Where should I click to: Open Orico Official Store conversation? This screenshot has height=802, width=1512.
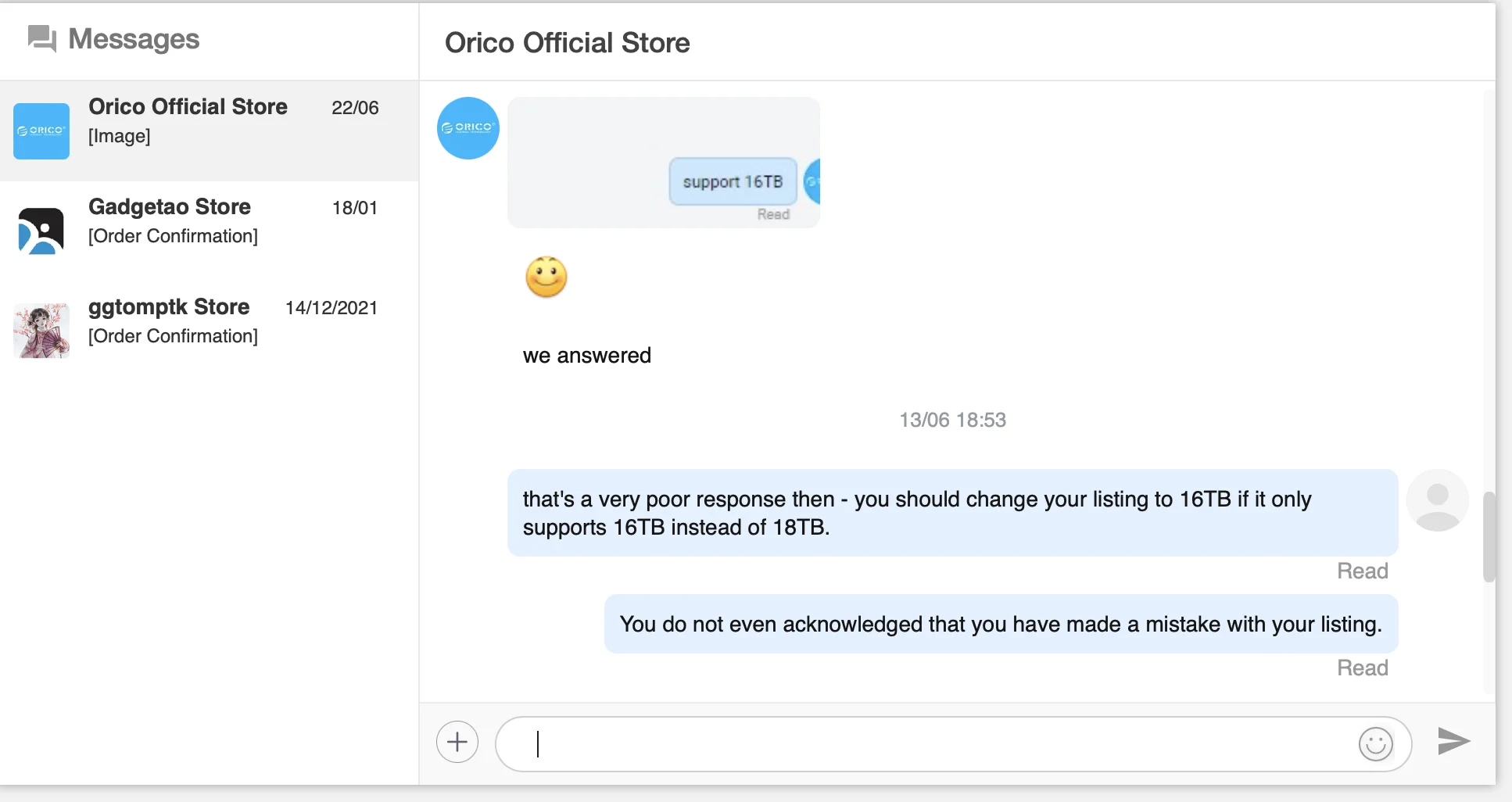[x=209, y=131]
